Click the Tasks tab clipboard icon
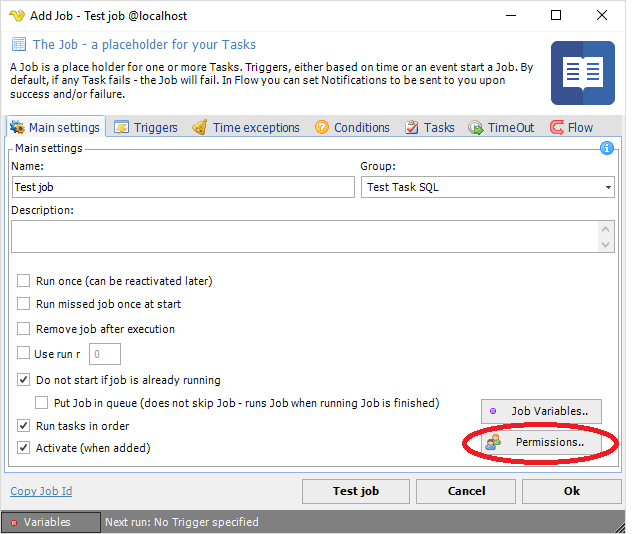This screenshot has width=635, height=534. (412, 128)
